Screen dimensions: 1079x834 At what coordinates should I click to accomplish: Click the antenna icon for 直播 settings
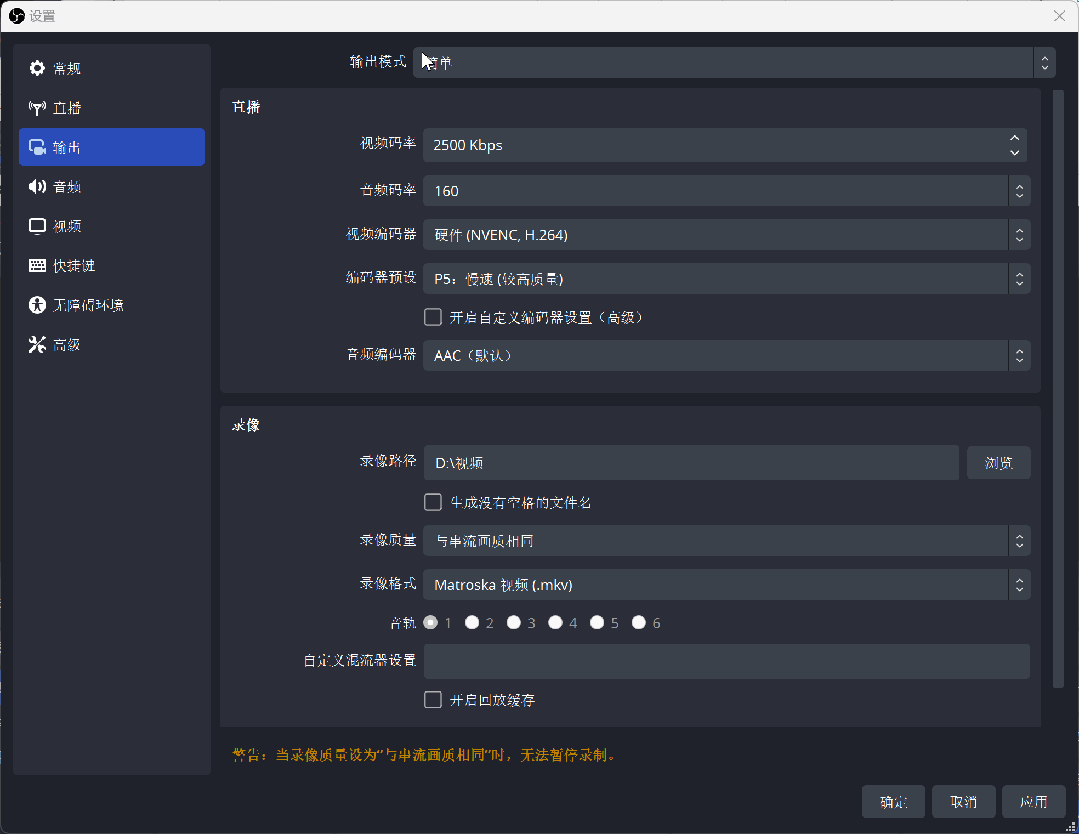pos(37,108)
